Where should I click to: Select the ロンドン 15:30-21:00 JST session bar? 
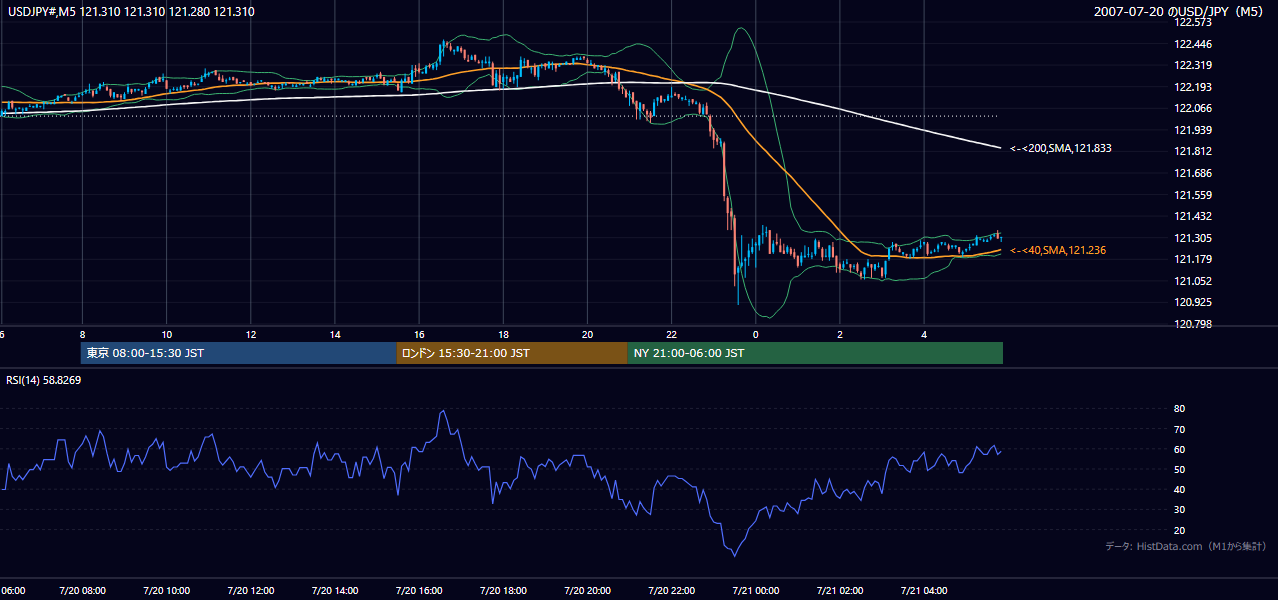512,353
